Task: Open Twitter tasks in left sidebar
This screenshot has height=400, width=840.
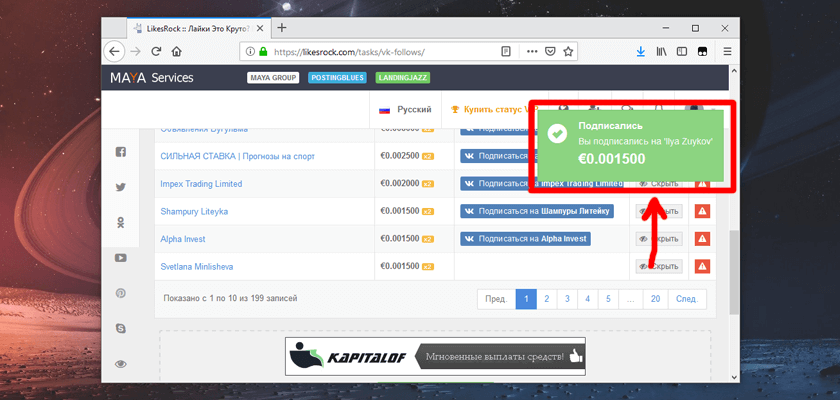Action: click(x=121, y=187)
